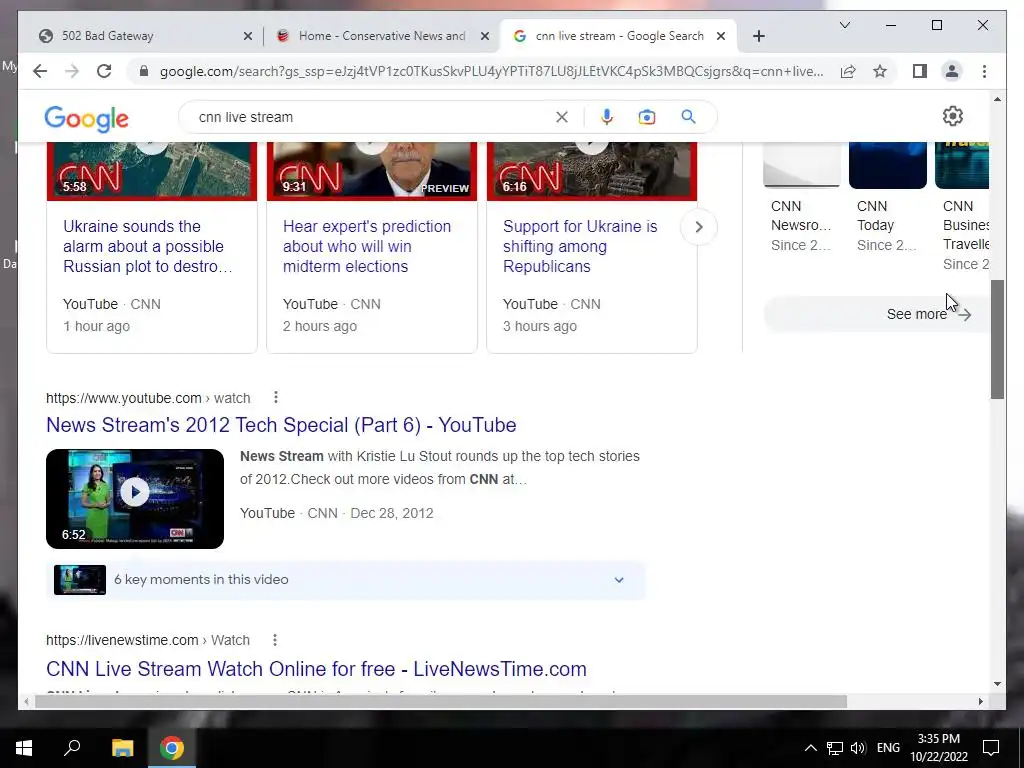The width and height of the screenshot is (1024, 768).
Task: Submit search with magnifier icon
Action: [688, 117]
